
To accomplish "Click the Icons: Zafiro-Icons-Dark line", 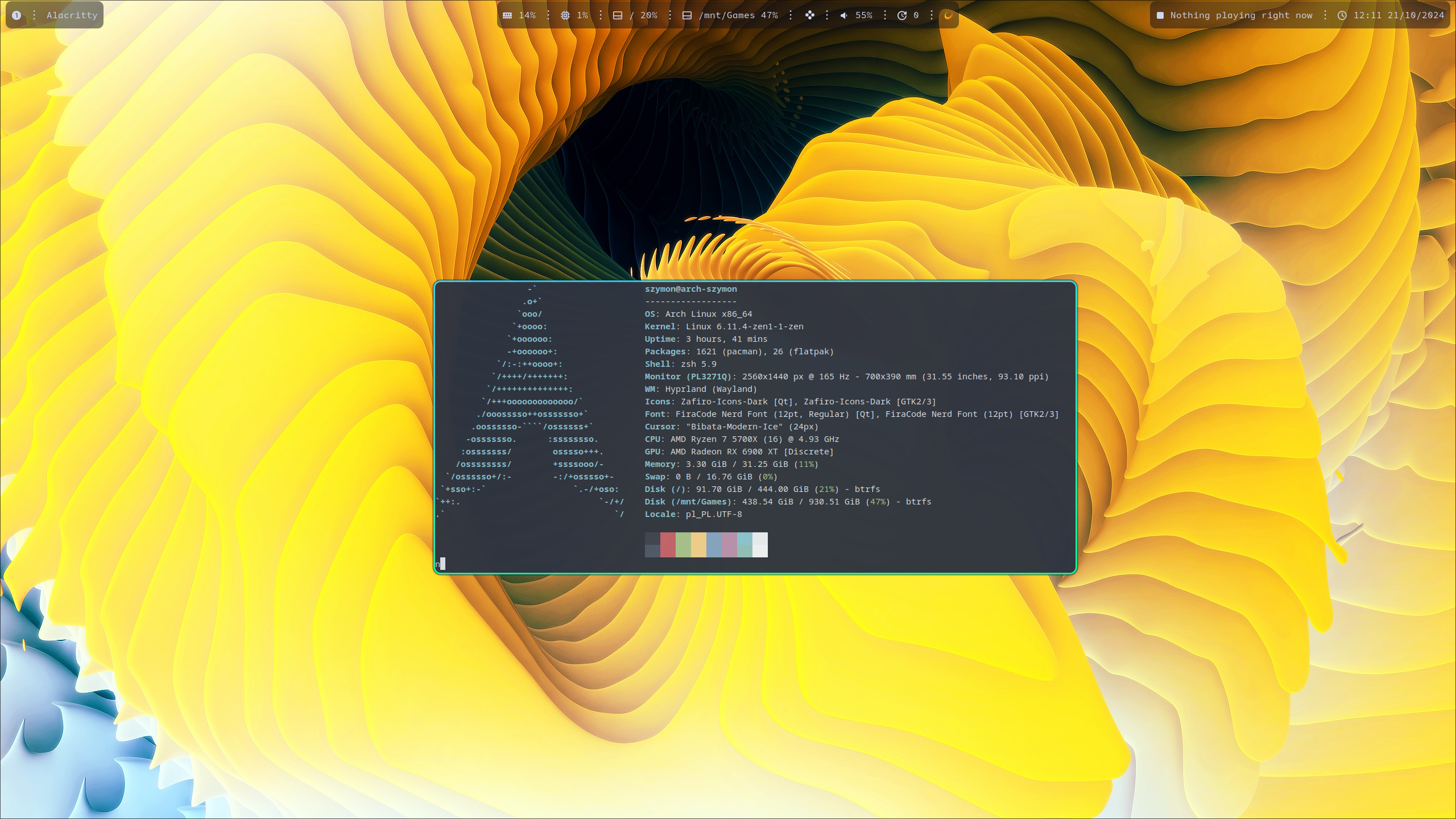I will coord(790,402).
